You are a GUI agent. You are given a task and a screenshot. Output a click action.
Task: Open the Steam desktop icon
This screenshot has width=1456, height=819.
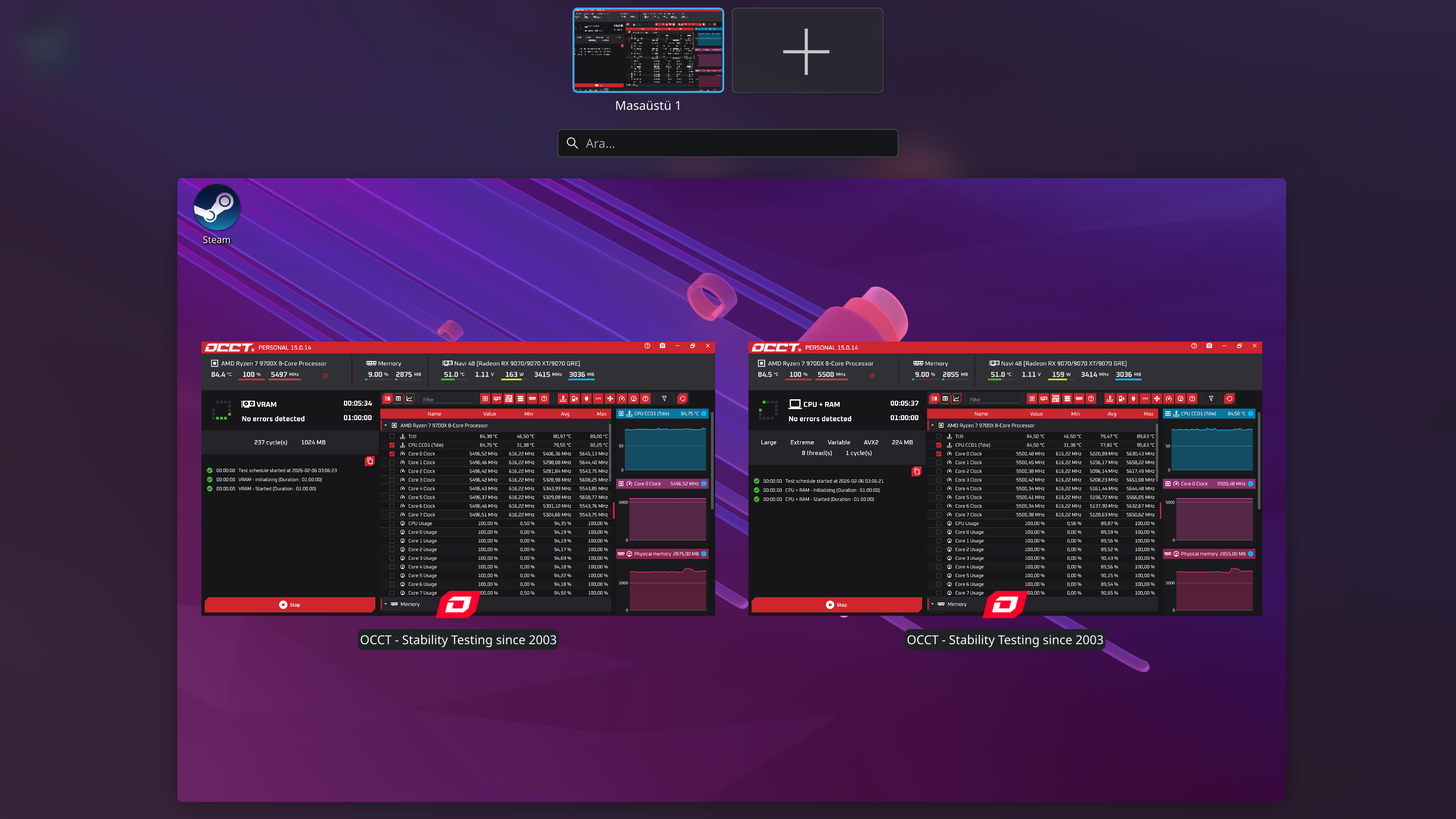coord(217,214)
